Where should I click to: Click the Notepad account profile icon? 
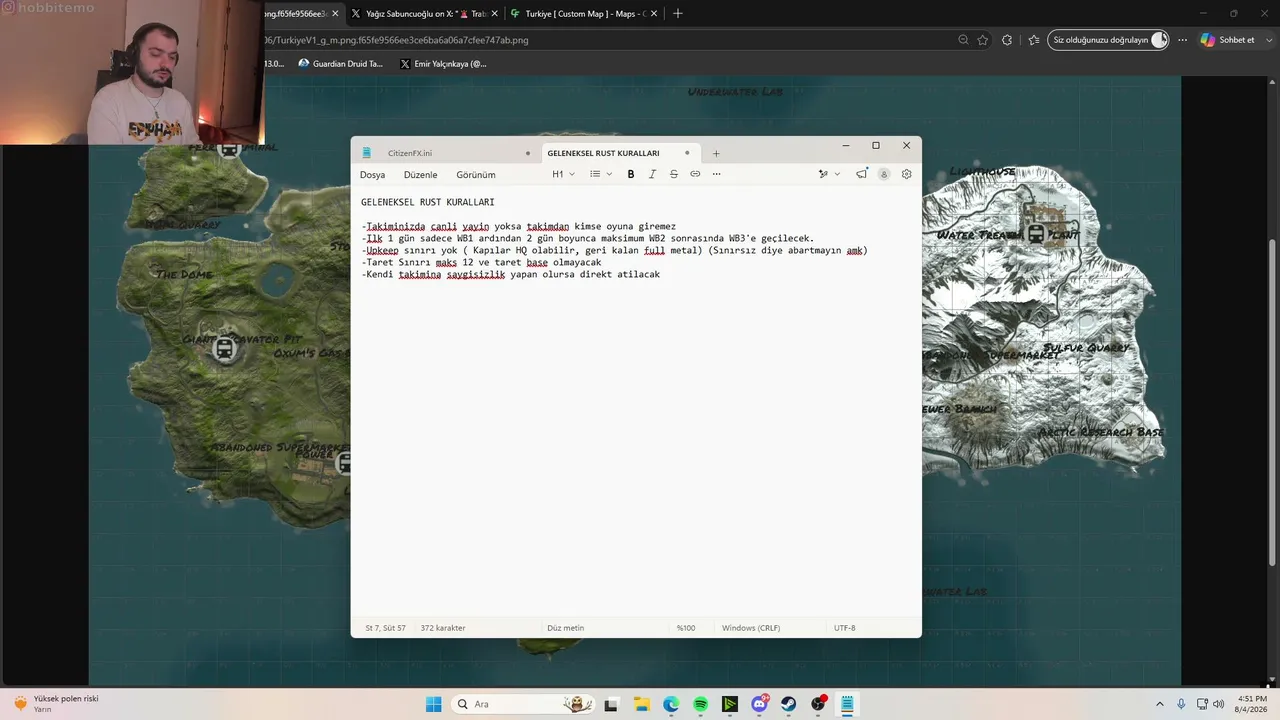click(x=884, y=174)
